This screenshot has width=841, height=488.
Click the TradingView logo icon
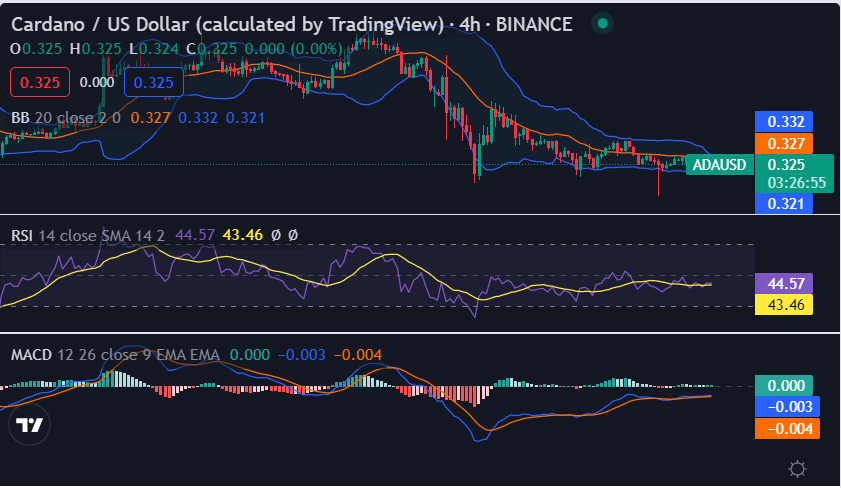(29, 425)
